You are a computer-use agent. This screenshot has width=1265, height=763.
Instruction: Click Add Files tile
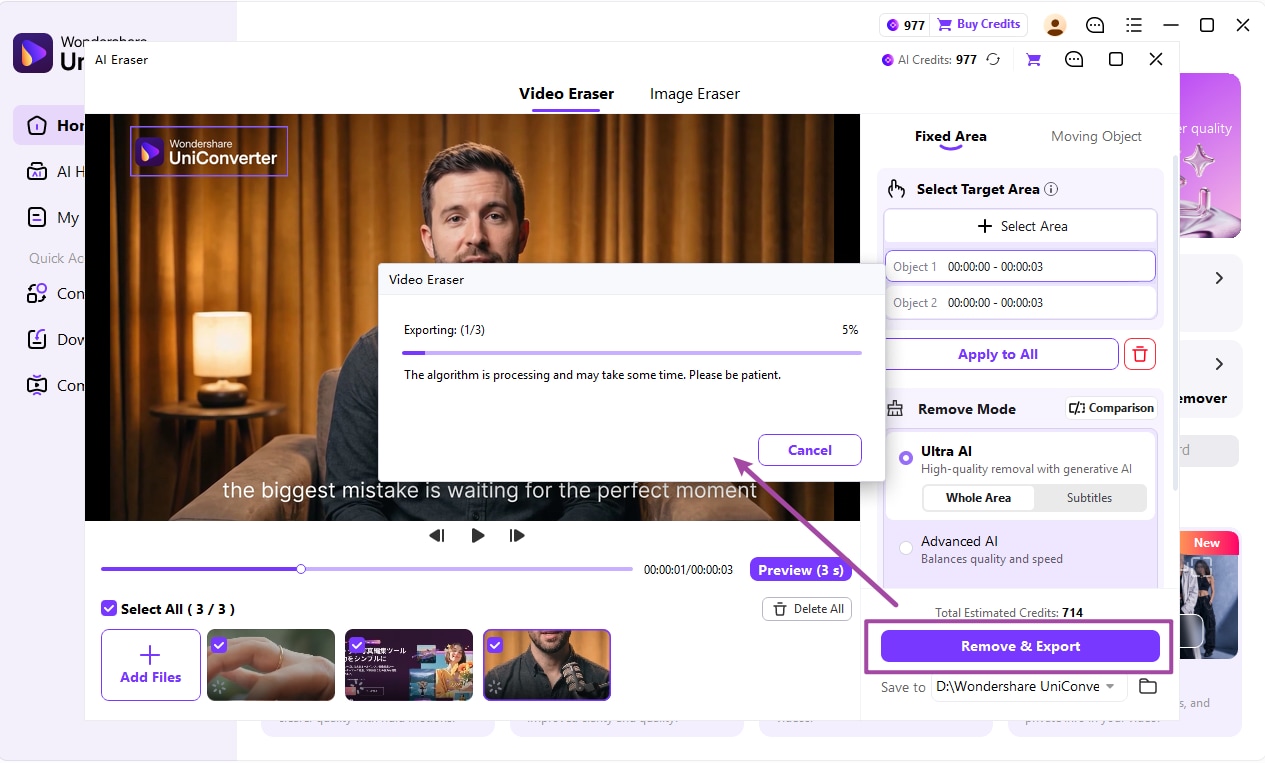pos(151,665)
